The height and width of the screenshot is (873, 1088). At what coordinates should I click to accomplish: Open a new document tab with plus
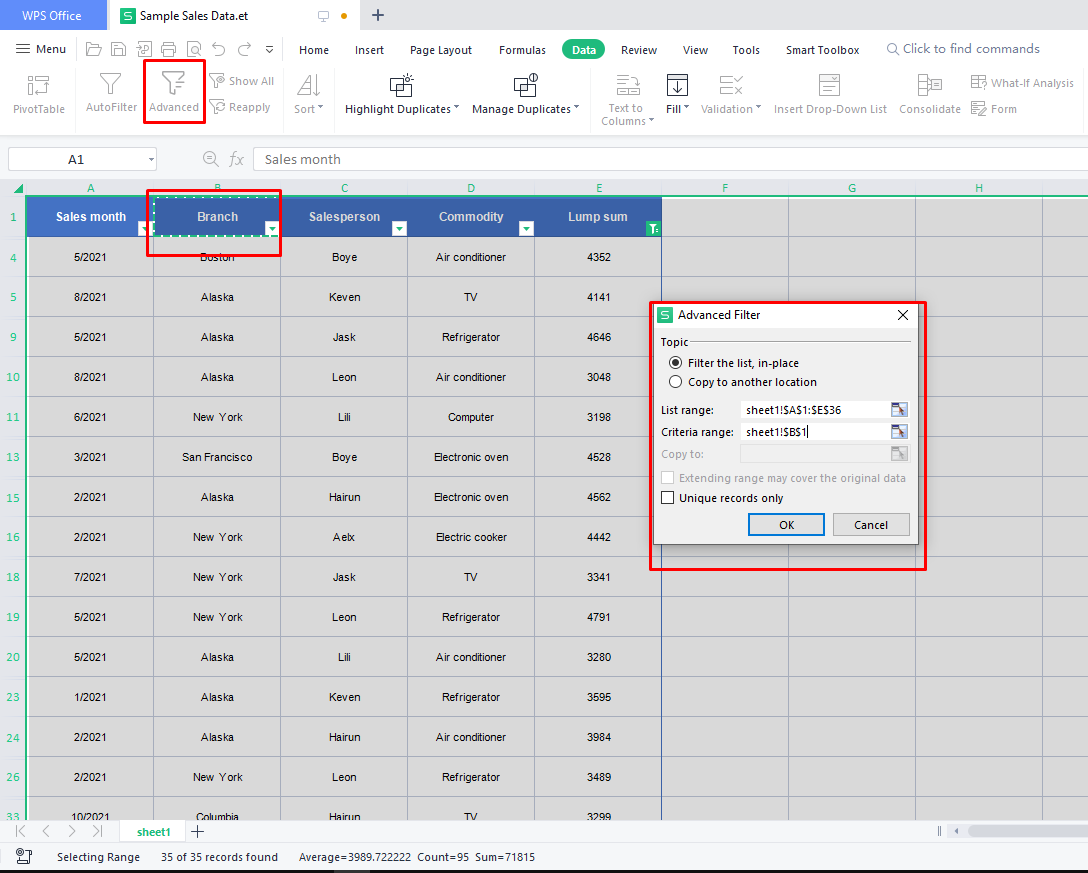tap(377, 15)
